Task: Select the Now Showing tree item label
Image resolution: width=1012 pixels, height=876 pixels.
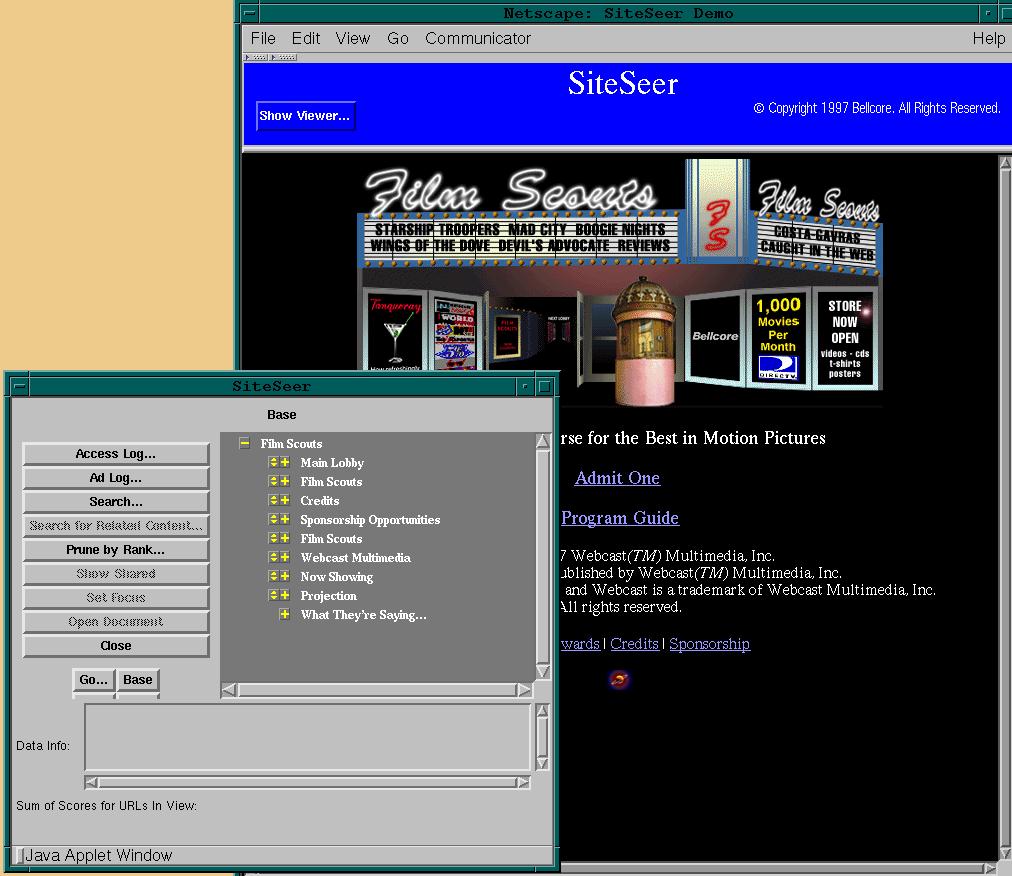Action: (336, 576)
